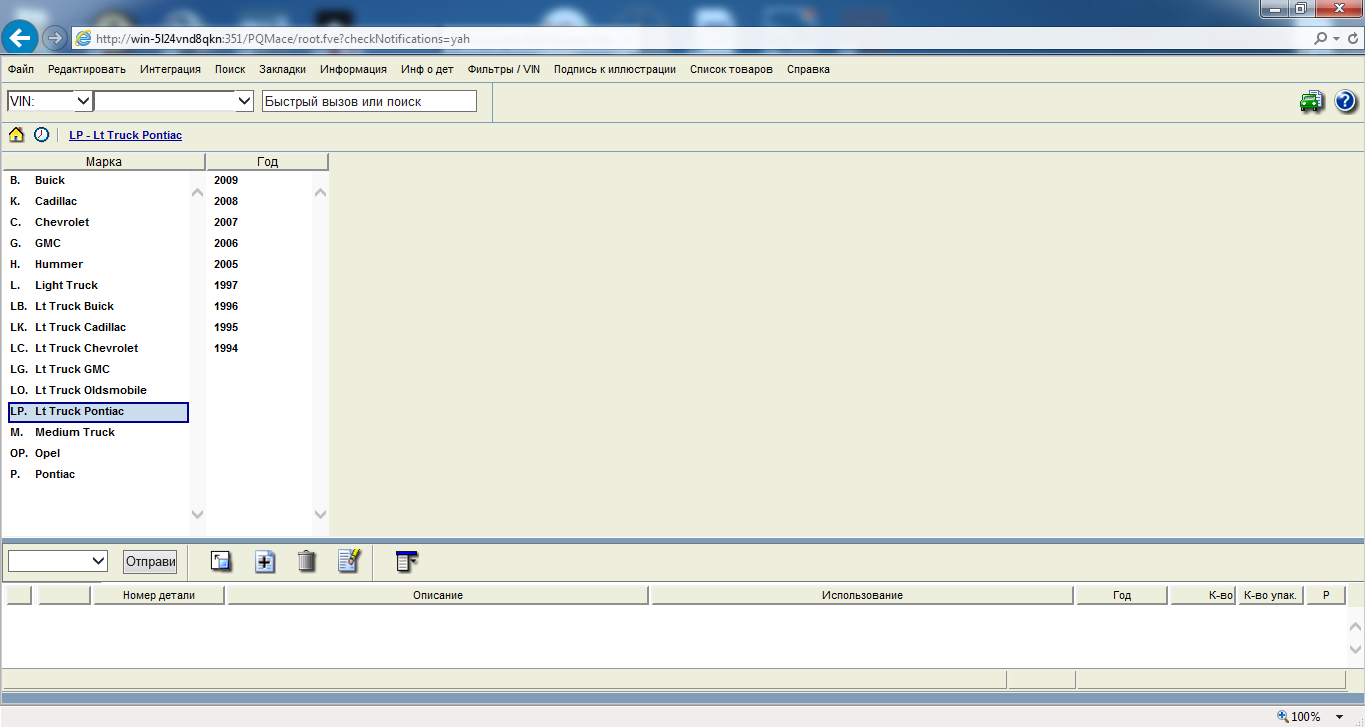Image resolution: width=1365 pixels, height=727 pixels.
Task: Go back with the browser back arrow
Action: [x=20, y=38]
